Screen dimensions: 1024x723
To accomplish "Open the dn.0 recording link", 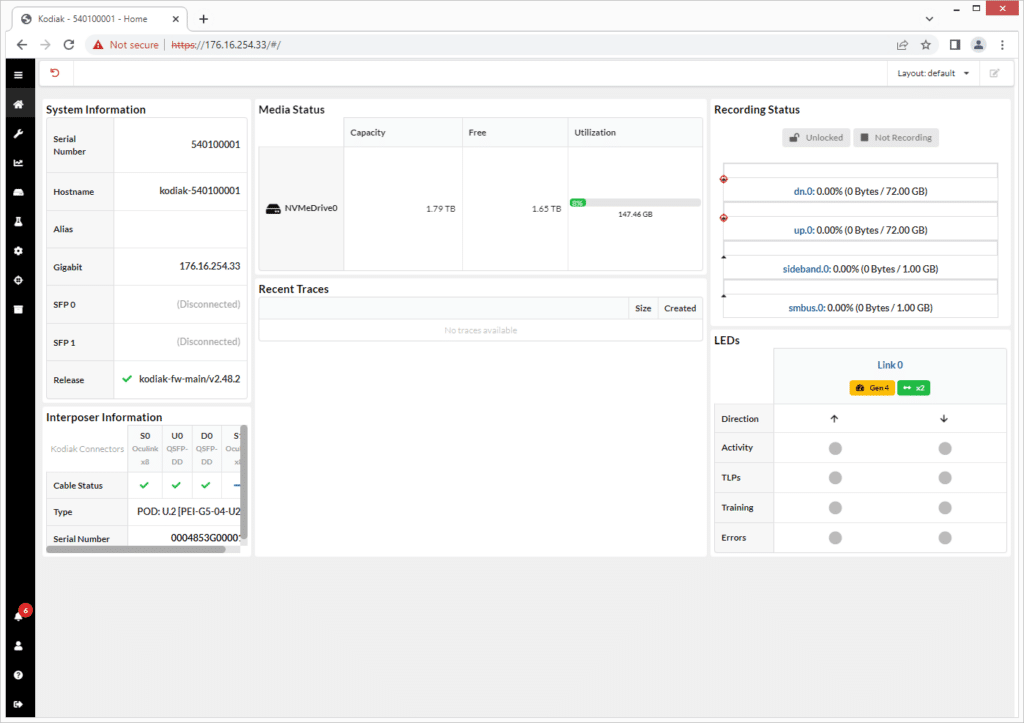I will pos(803,191).
